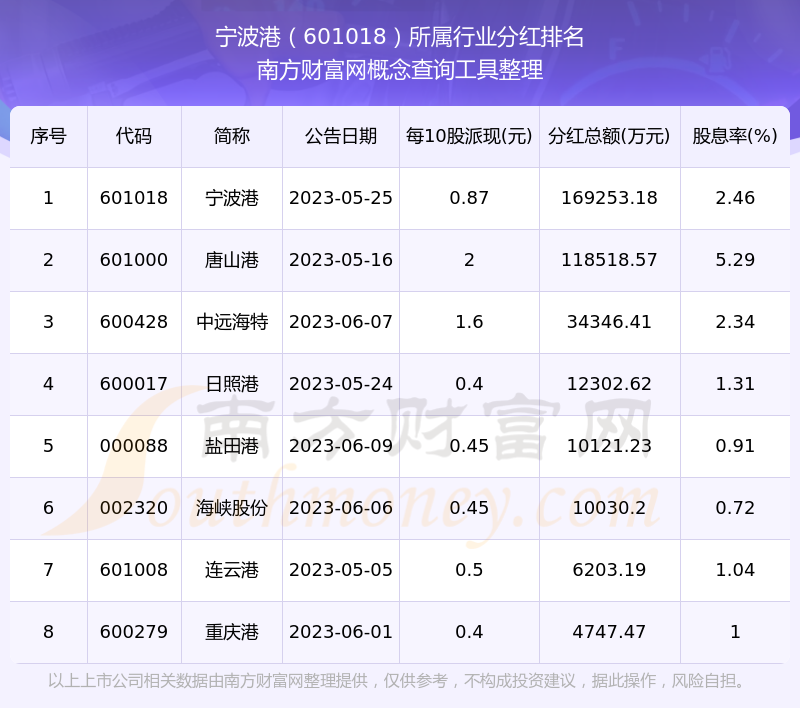Click date 2023-06-09
The image size is (800, 708).
pyautogui.click(x=341, y=446)
